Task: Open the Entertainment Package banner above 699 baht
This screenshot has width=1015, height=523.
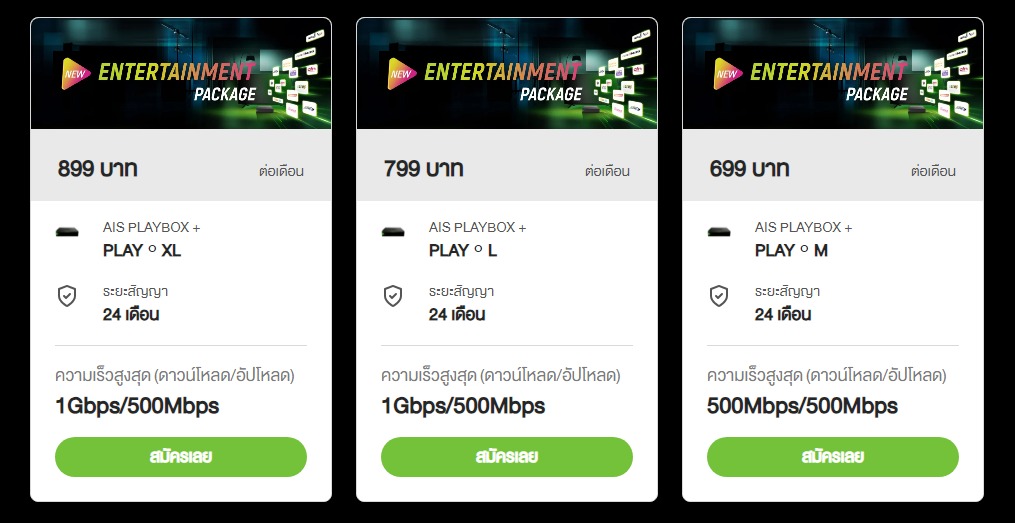Action: (832, 73)
